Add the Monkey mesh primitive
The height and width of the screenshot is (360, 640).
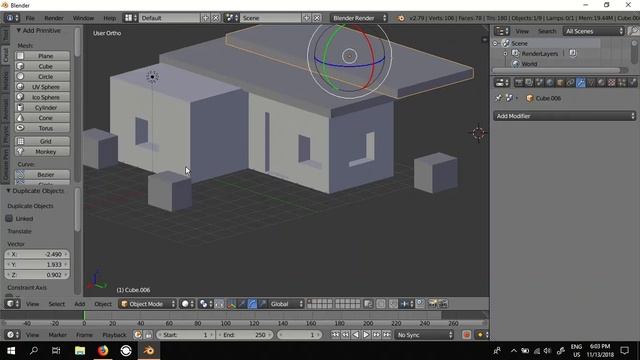pyautogui.click(x=42, y=152)
